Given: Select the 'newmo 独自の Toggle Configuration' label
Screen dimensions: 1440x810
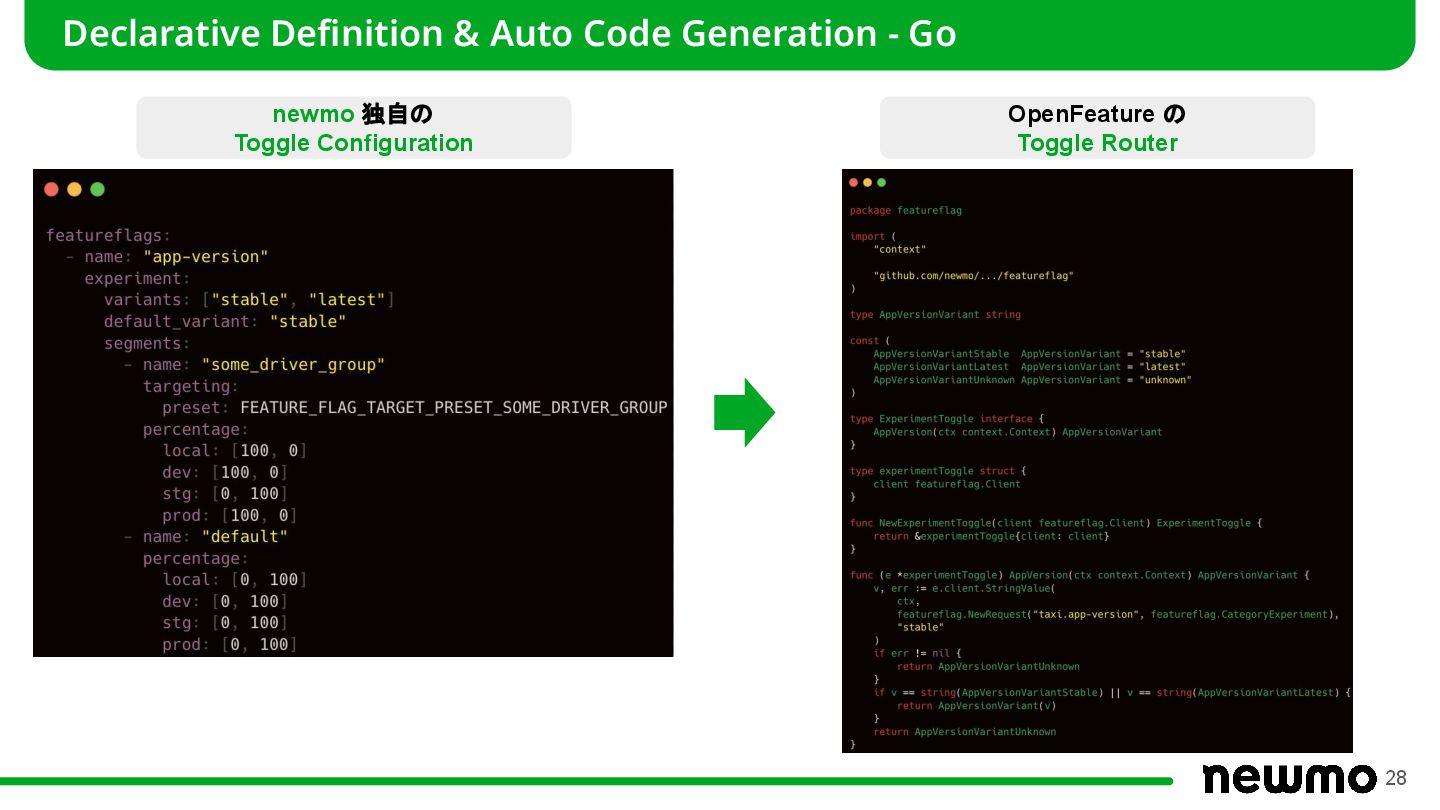Looking at the screenshot, I should point(353,128).
